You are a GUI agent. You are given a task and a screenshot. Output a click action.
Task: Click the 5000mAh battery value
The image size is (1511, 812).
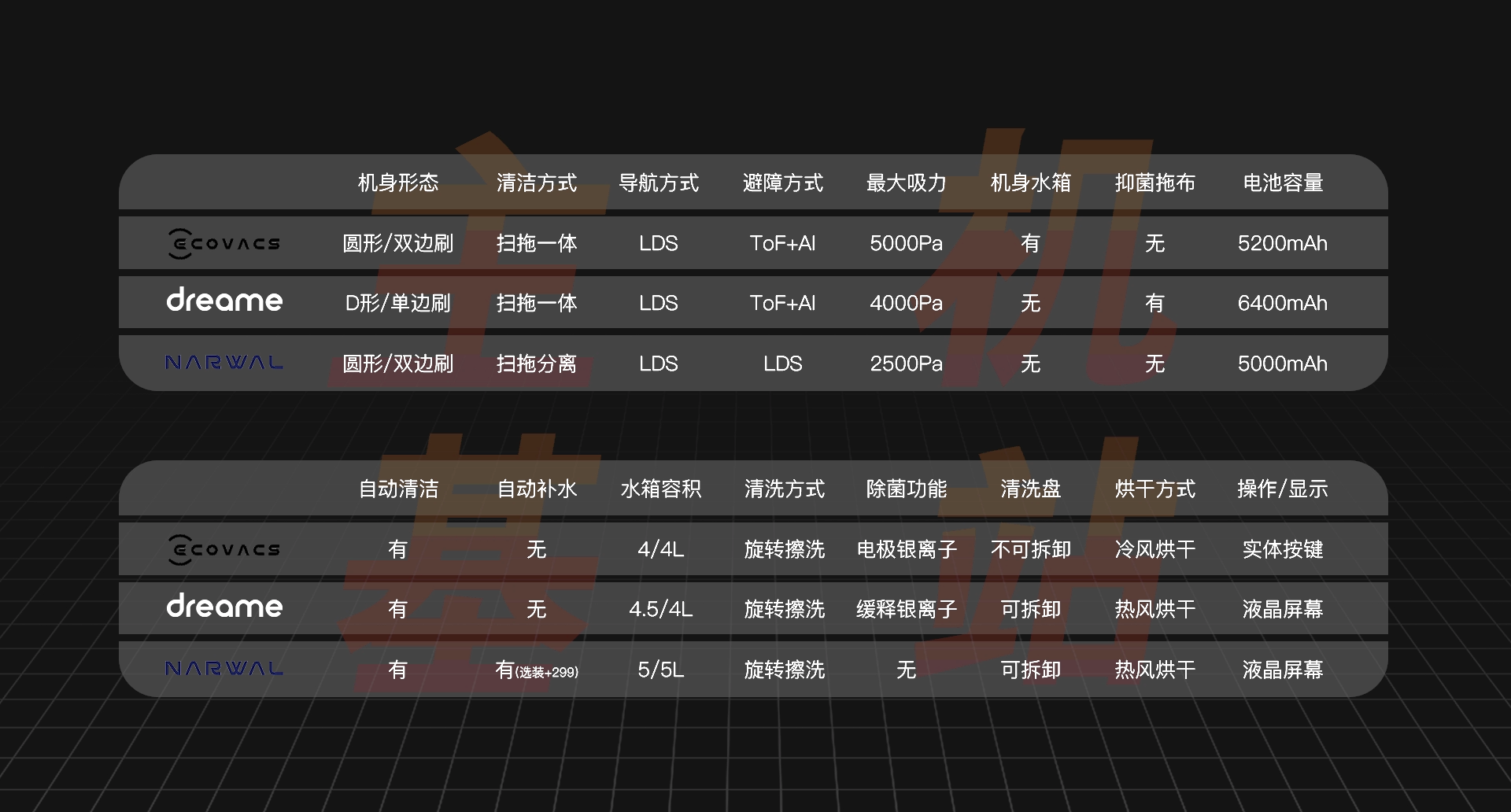click(x=1283, y=364)
